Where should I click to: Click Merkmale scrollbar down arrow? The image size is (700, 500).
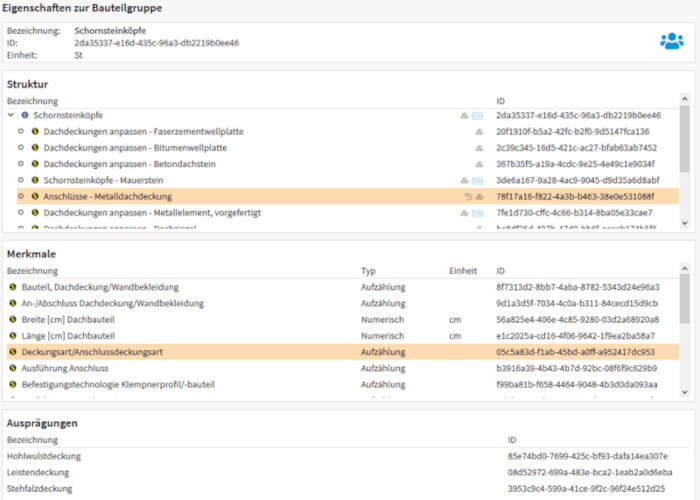684,392
